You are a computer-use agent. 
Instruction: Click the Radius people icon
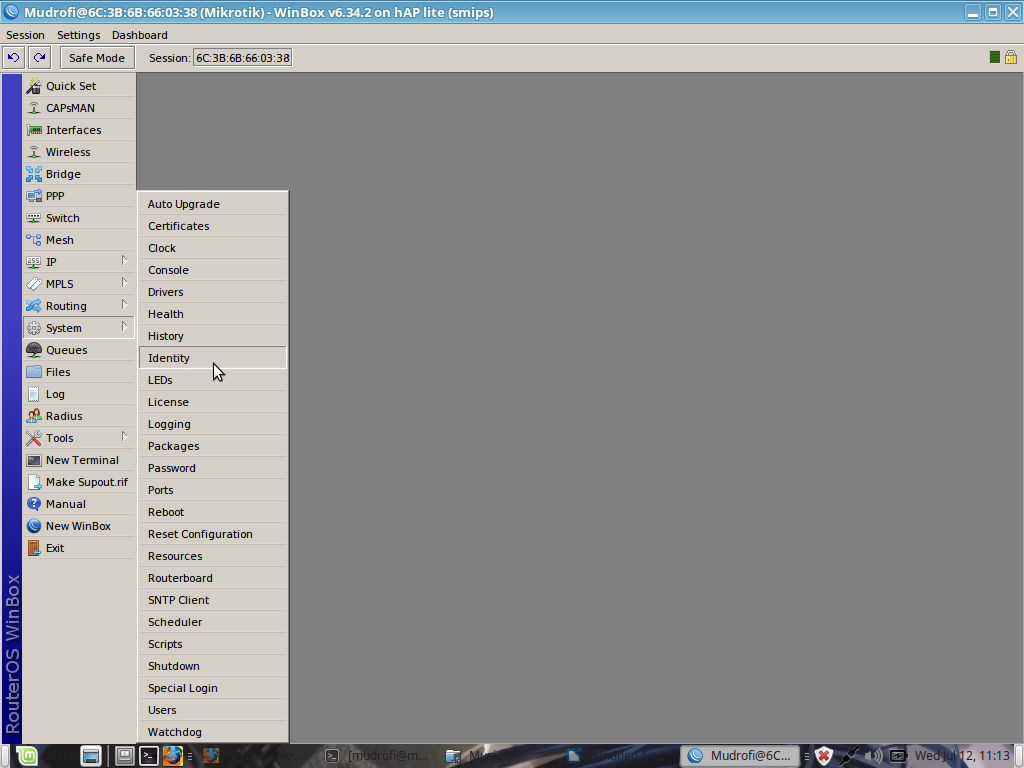coord(33,416)
